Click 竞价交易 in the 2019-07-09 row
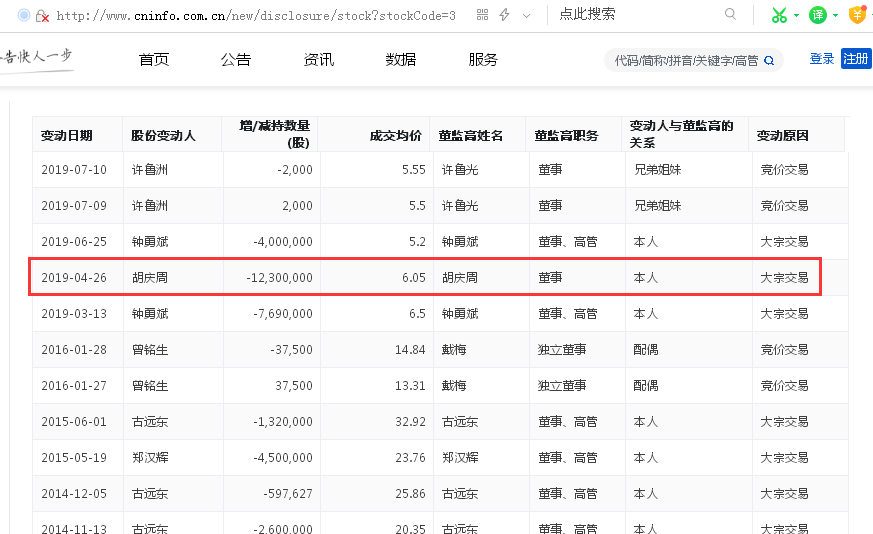 784,205
